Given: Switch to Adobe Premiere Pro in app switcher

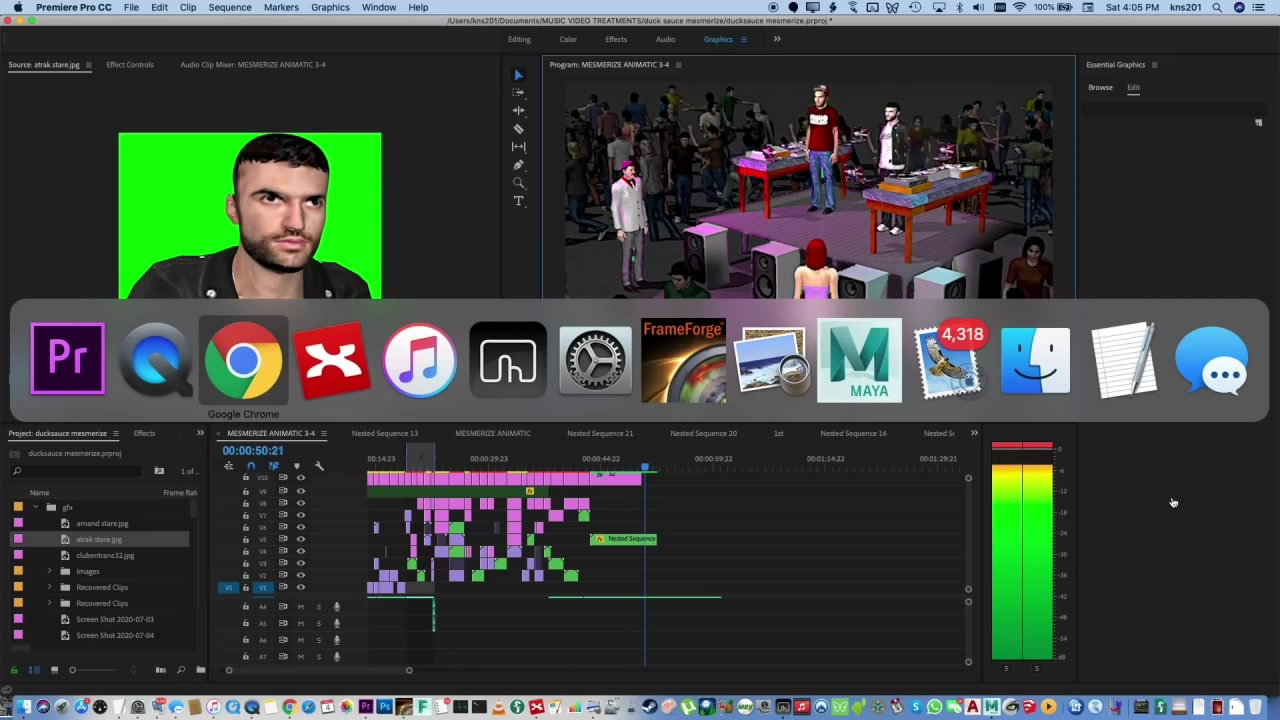Looking at the screenshot, I should [67, 359].
